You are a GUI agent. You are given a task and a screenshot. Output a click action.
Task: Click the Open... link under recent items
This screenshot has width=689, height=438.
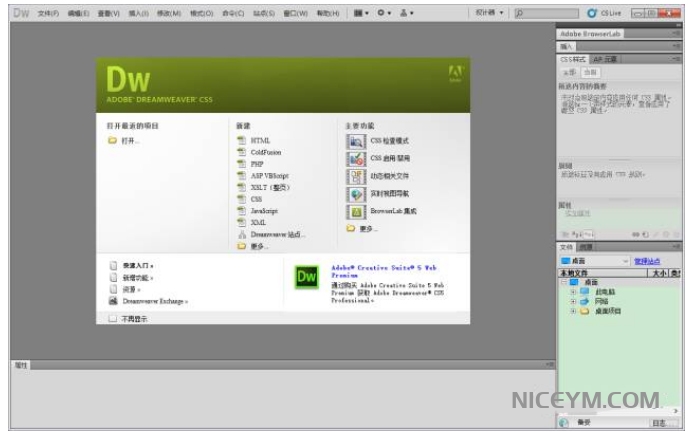point(131,141)
